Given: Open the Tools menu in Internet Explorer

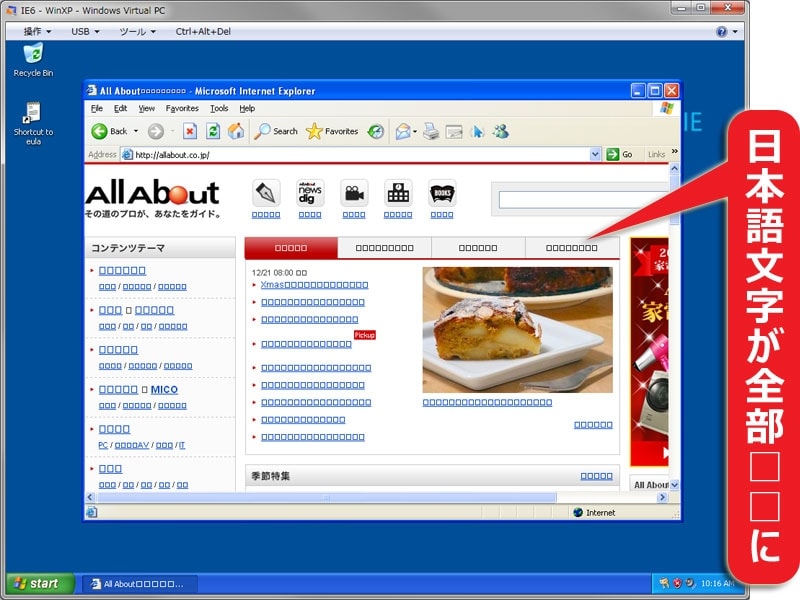Looking at the screenshot, I should tap(219, 108).
